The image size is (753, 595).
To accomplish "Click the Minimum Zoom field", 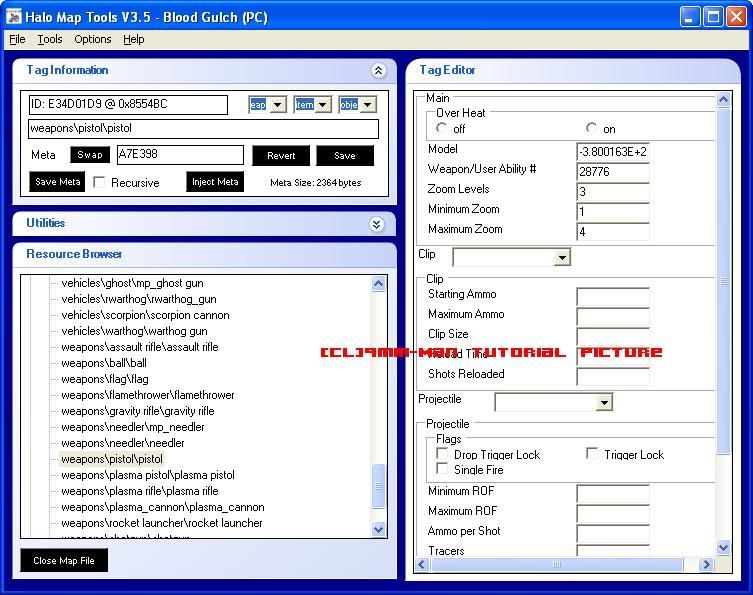I will (x=613, y=212).
